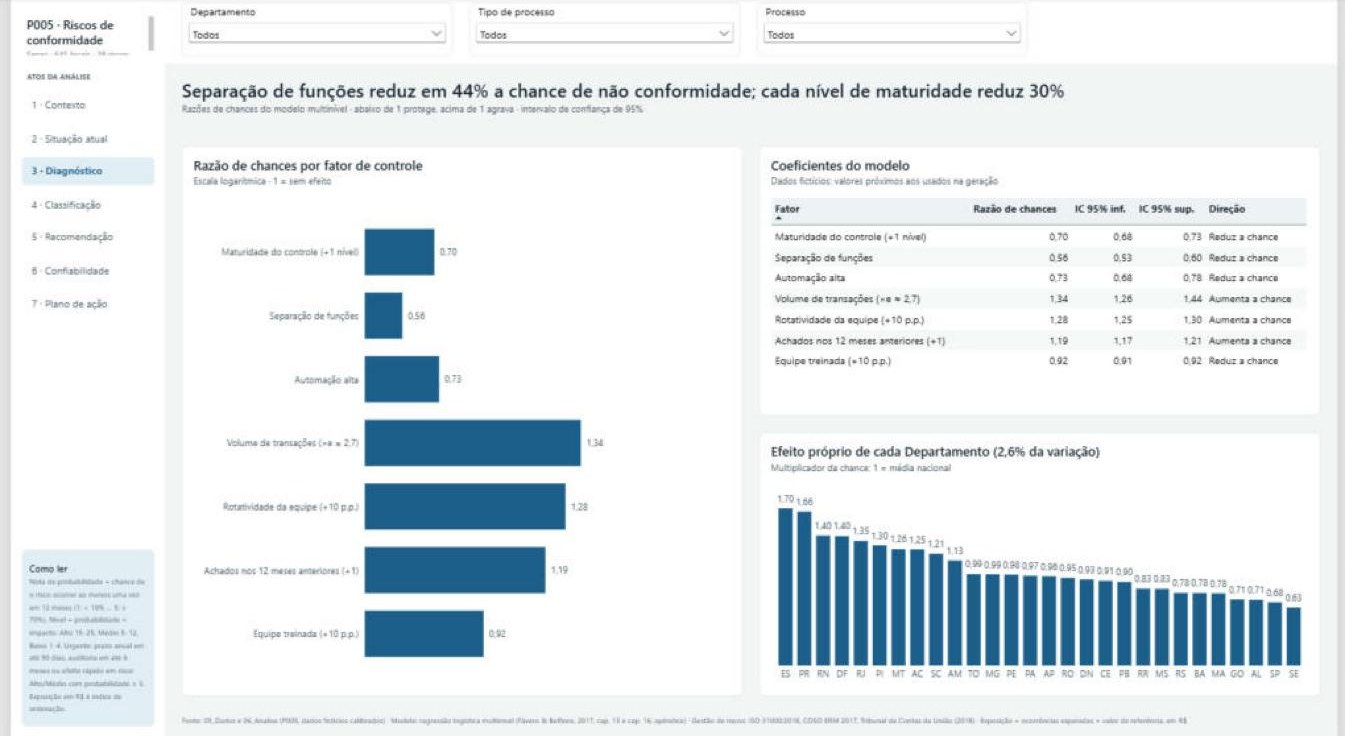Select the BA department bar

[x=1199, y=630]
